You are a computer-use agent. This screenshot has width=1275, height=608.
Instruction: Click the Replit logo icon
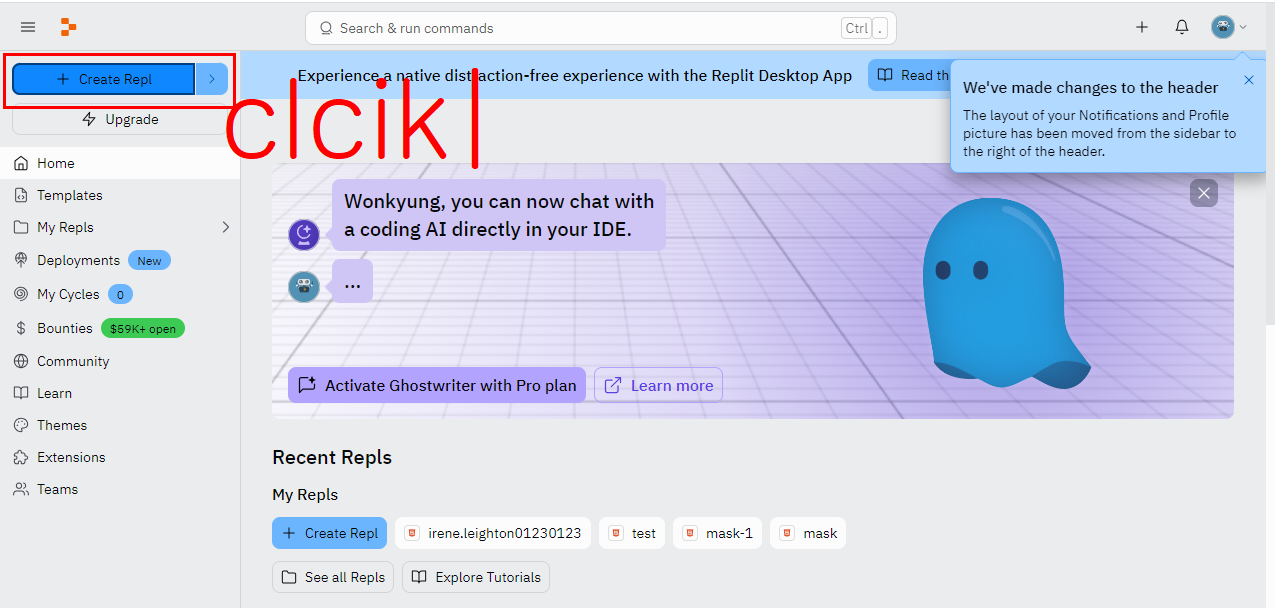68,27
